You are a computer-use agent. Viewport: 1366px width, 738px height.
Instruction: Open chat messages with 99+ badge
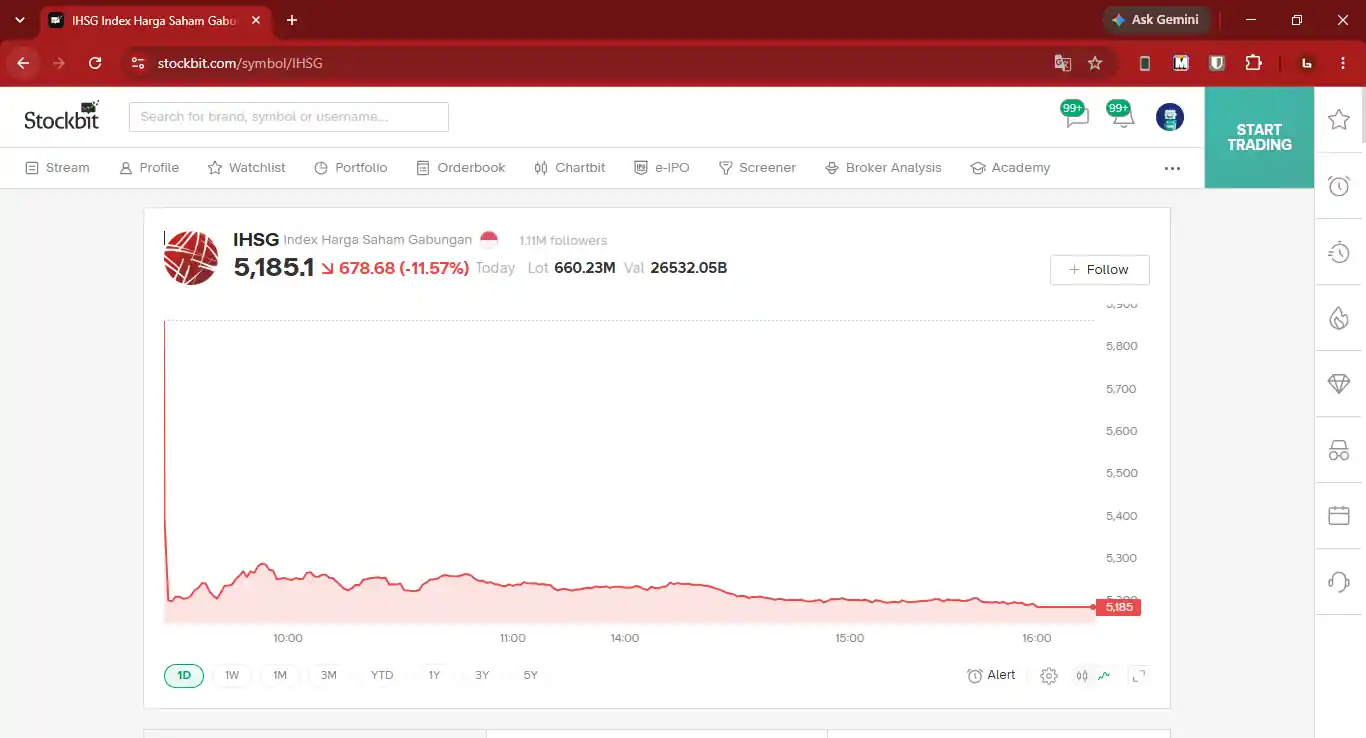tap(1075, 116)
